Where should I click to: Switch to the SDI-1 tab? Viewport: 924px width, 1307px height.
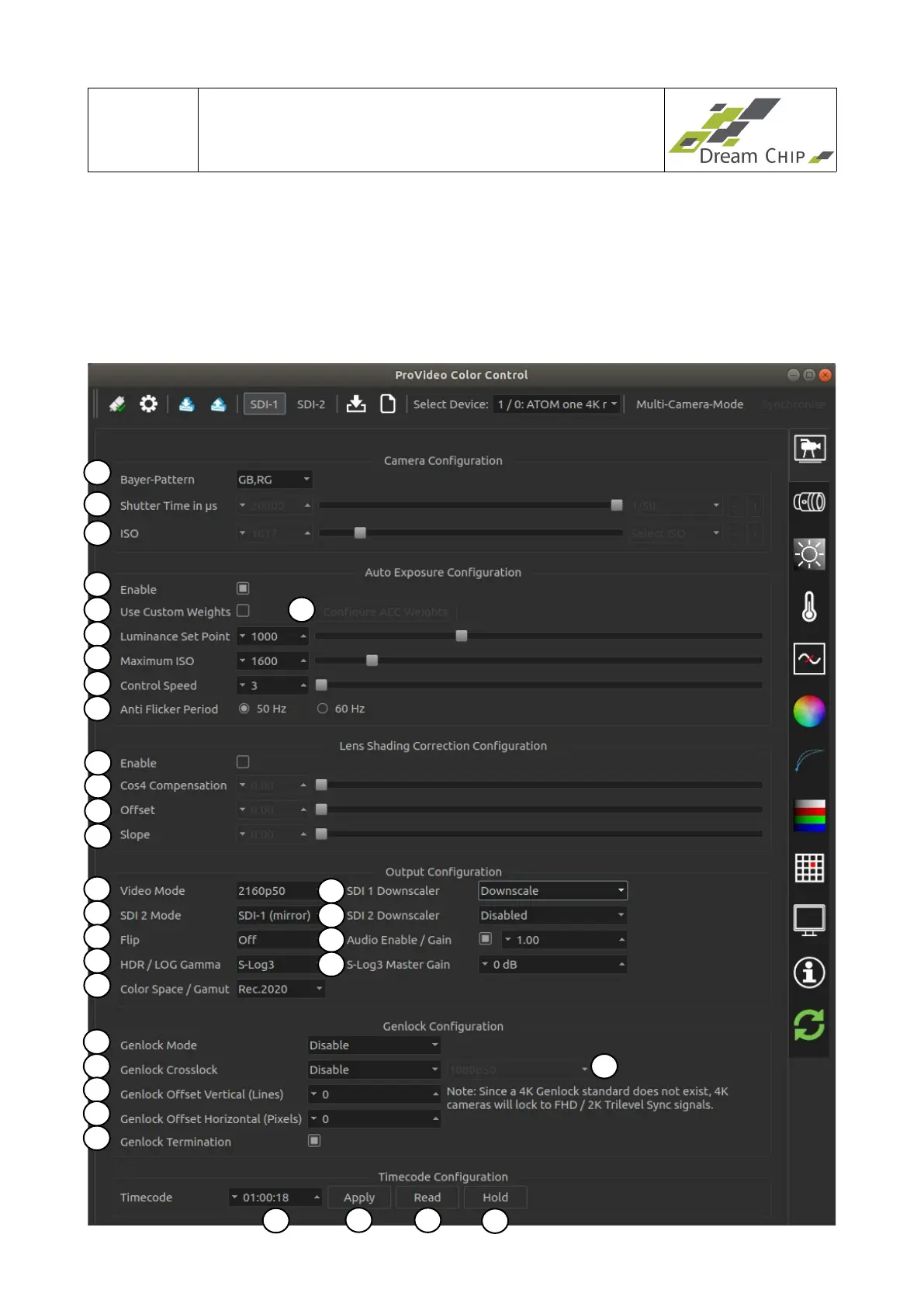(x=265, y=404)
